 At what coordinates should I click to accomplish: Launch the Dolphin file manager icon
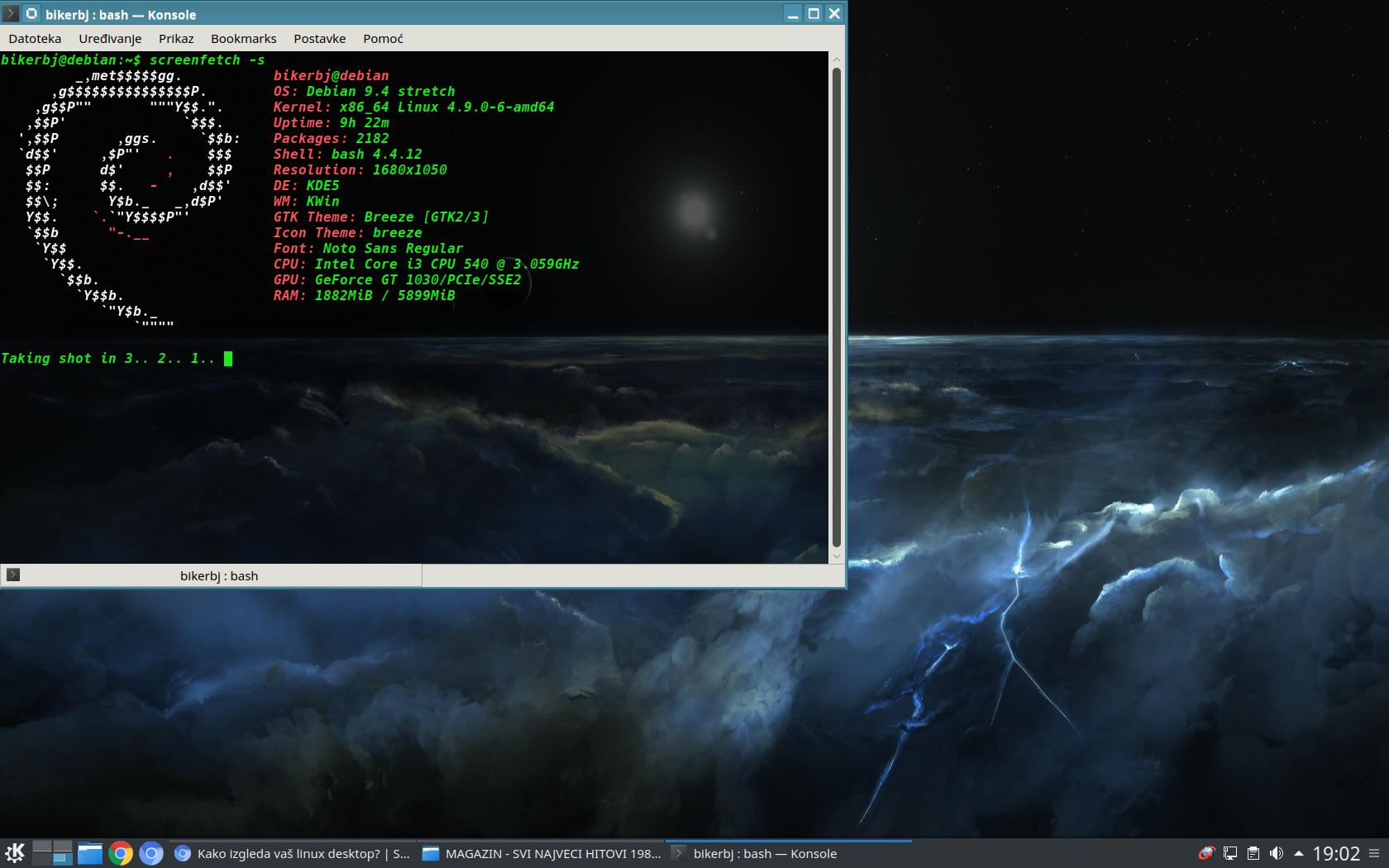89,853
